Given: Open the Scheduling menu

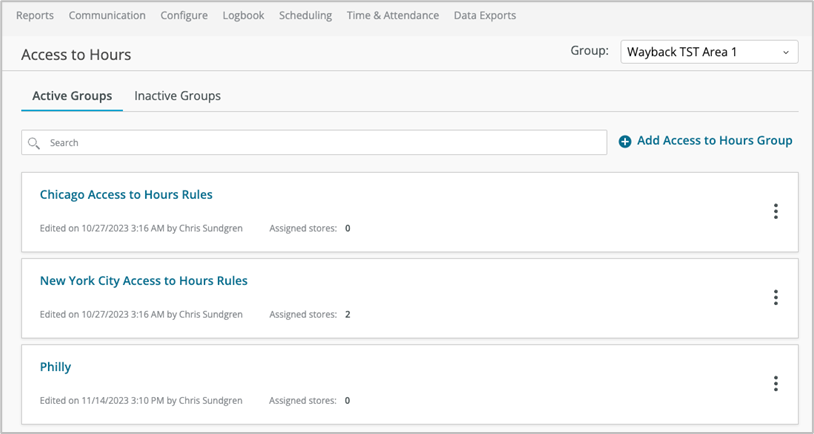Looking at the screenshot, I should pos(307,15).
